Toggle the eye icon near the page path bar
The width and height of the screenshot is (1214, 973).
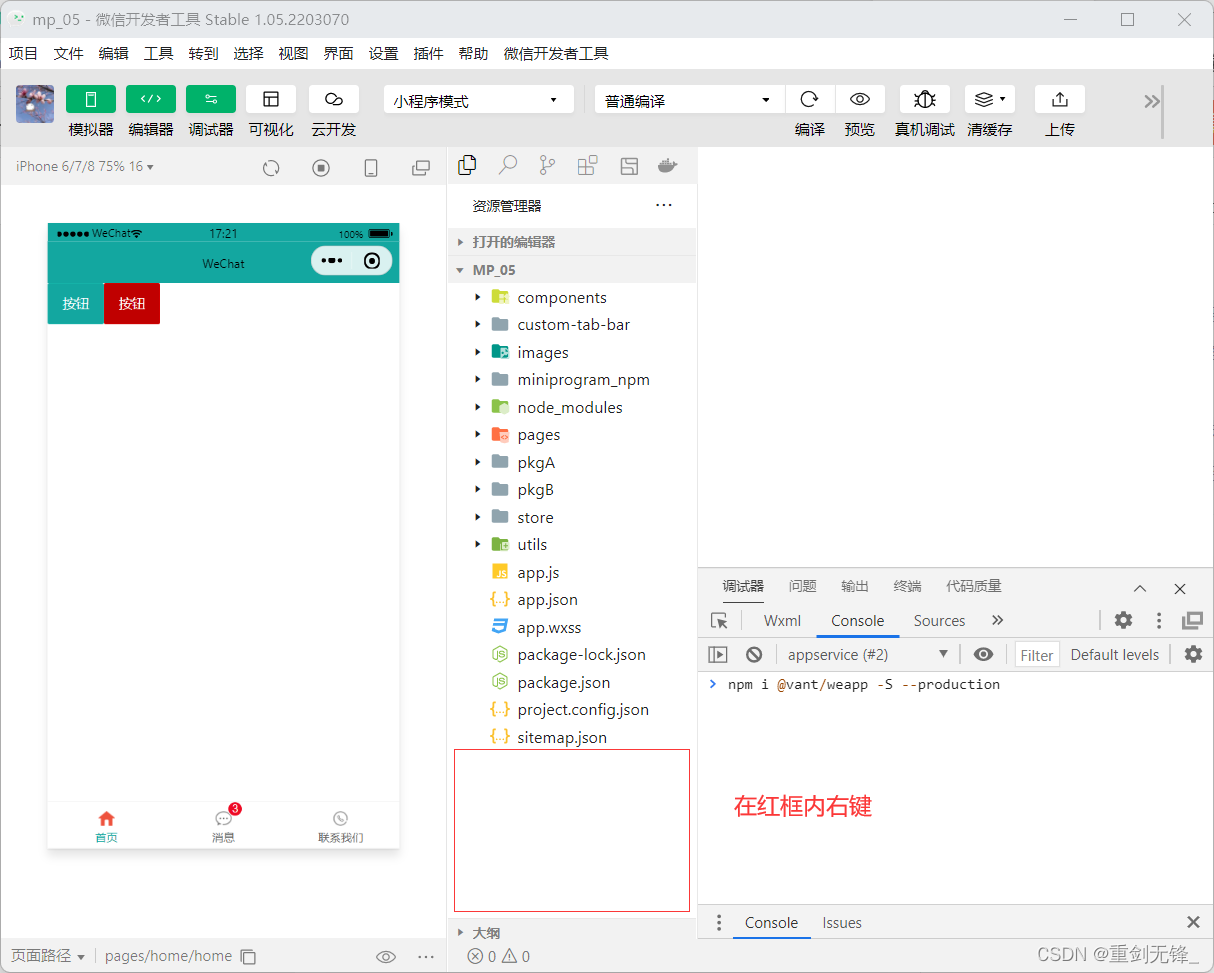pyautogui.click(x=385, y=956)
